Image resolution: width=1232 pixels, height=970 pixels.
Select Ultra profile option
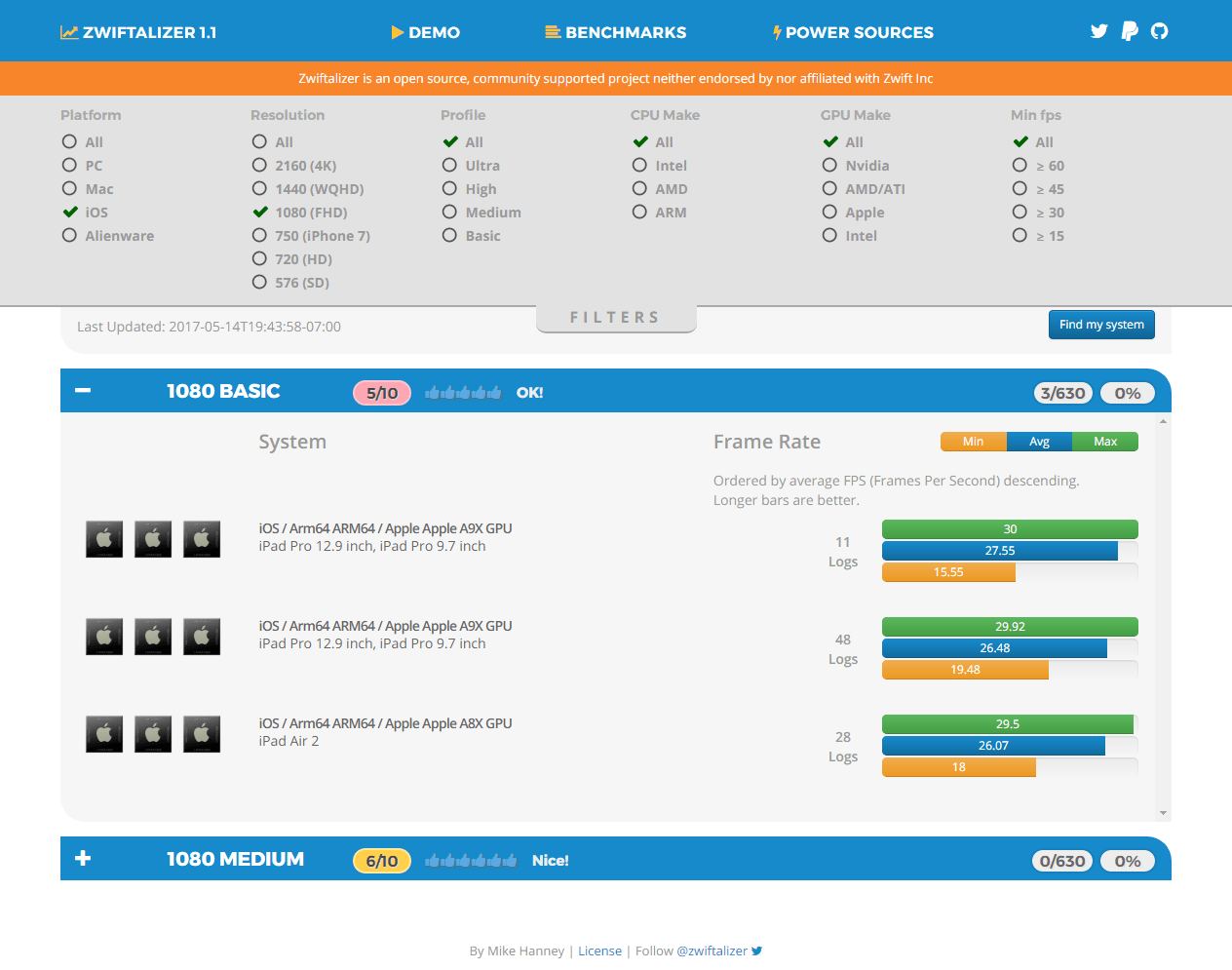tap(471, 166)
